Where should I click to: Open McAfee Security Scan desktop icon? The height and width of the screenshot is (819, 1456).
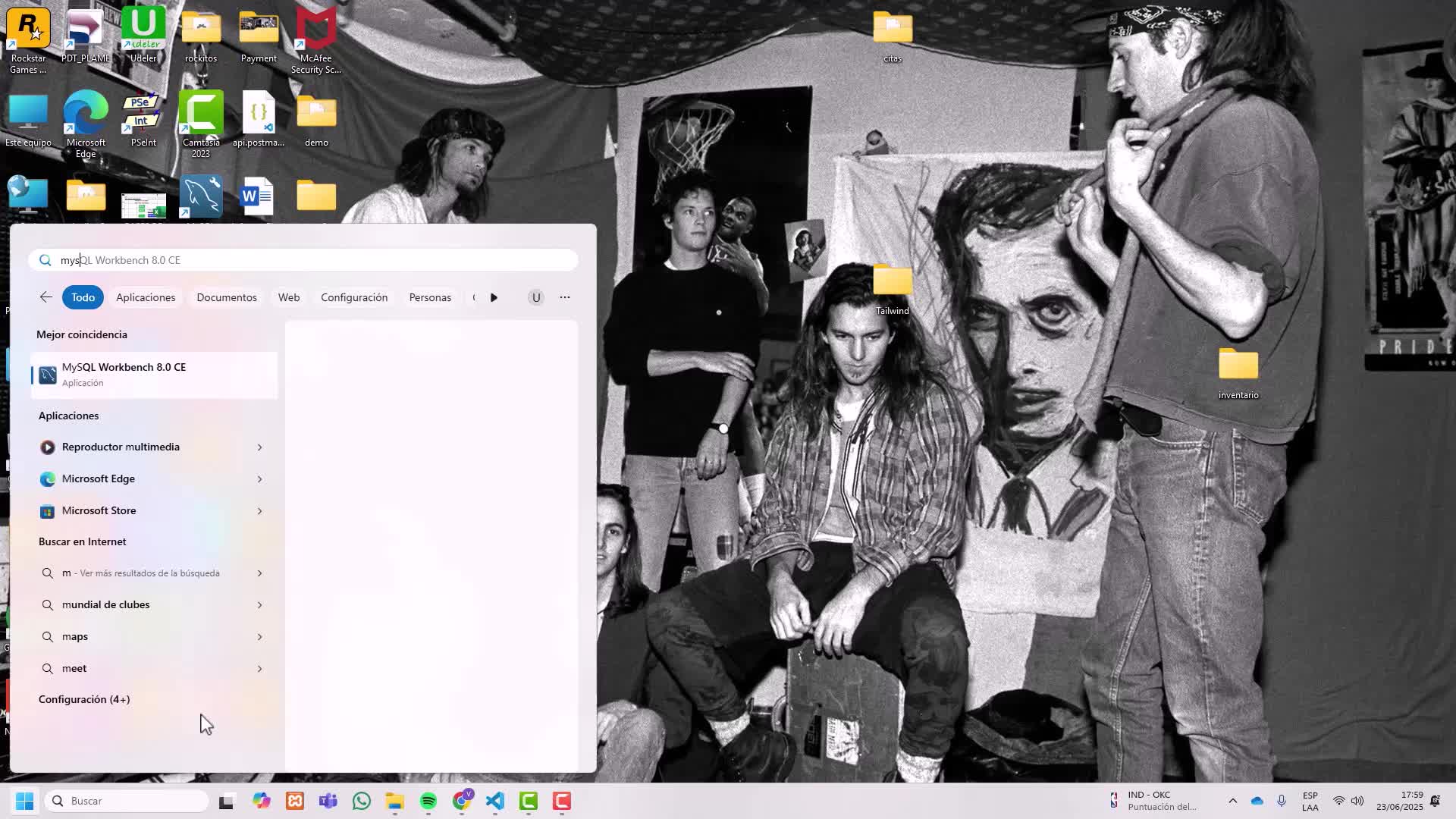click(316, 41)
